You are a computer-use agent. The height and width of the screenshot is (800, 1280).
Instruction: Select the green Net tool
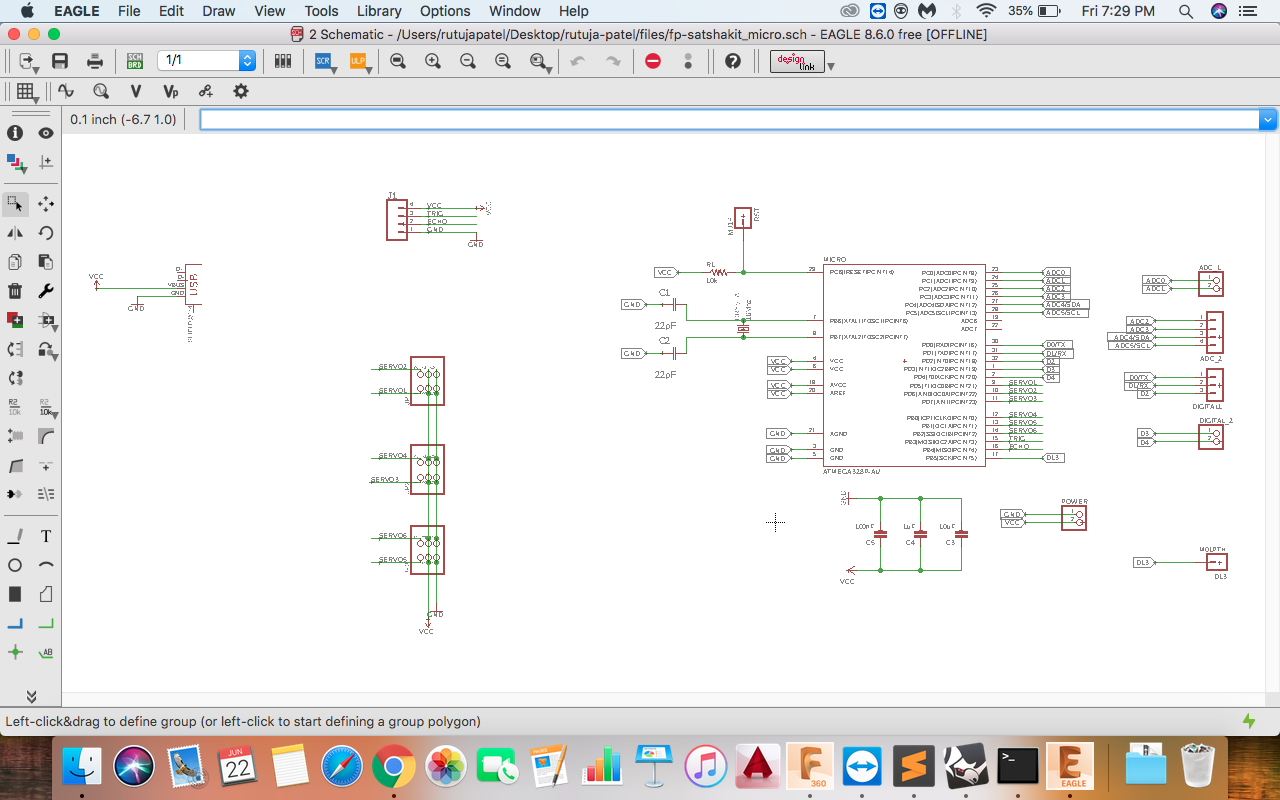coord(46,623)
